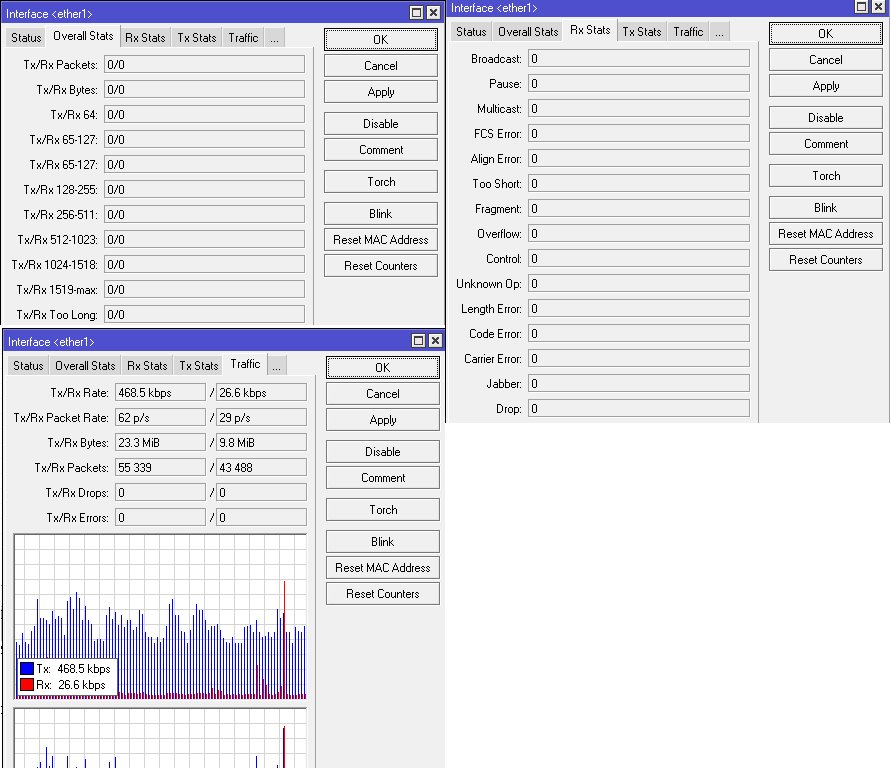Image resolution: width=892 pixels, height=768 pixels.
Task: Switch to Status tab in Overall Stats window
Action: click(26, 38)
